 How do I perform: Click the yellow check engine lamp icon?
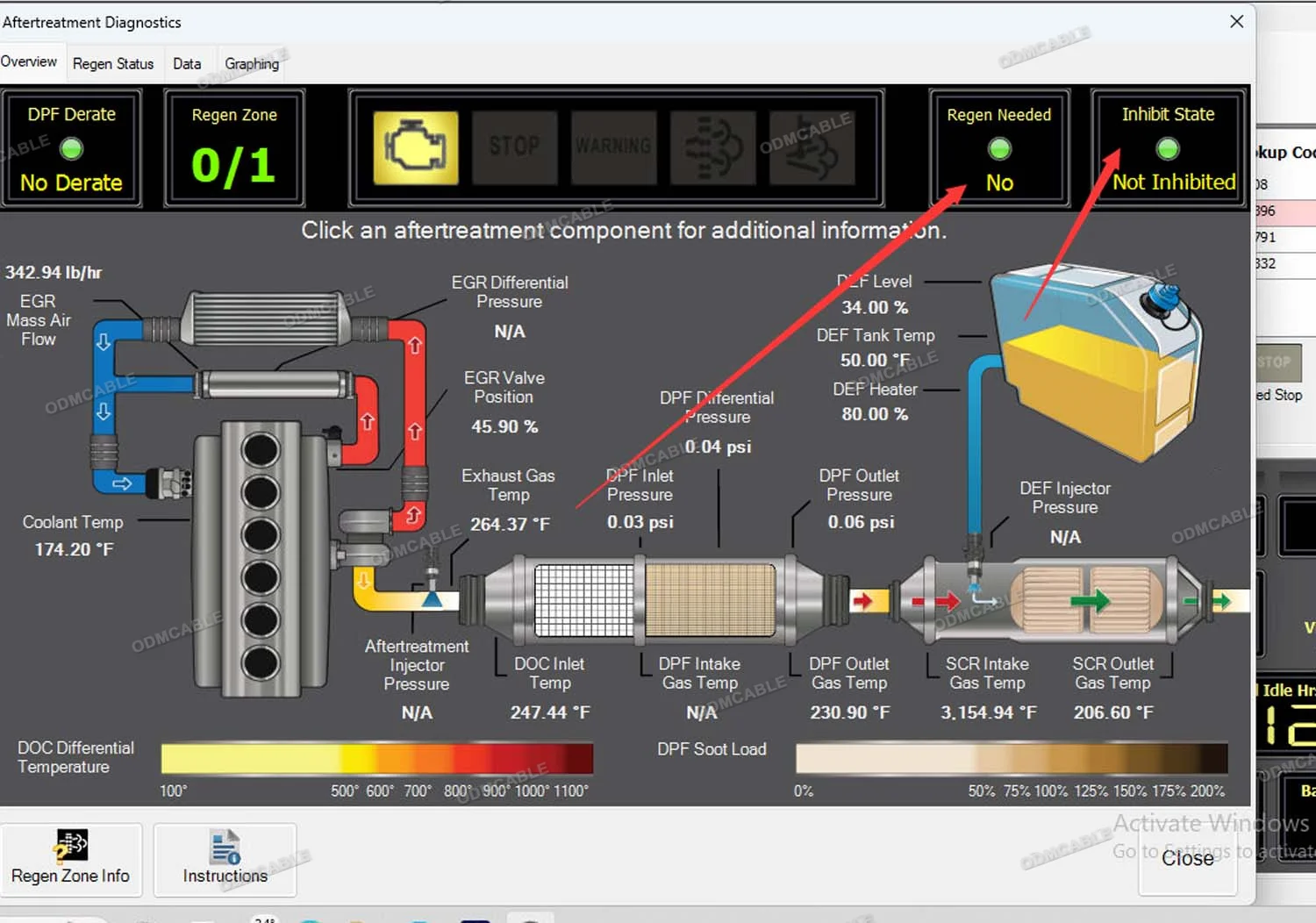[415, 147]
